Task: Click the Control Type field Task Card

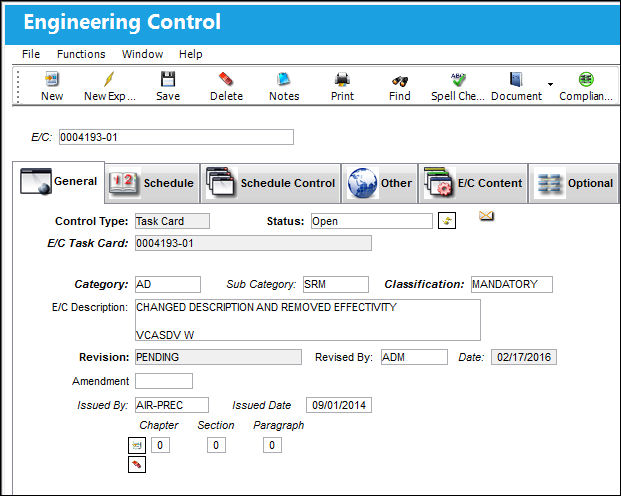Action: [172, 221]
